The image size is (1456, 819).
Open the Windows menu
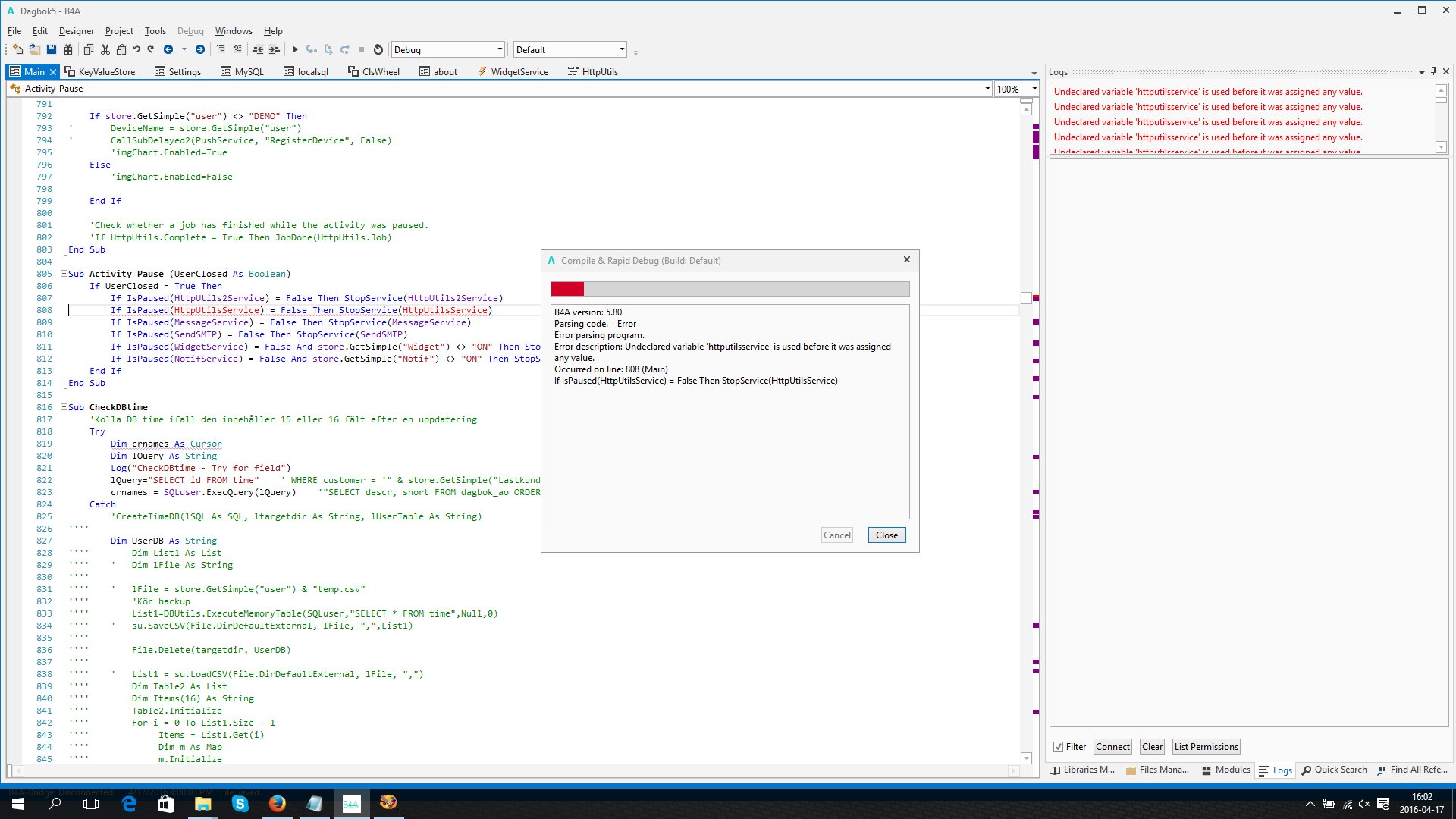click(234, 31)
